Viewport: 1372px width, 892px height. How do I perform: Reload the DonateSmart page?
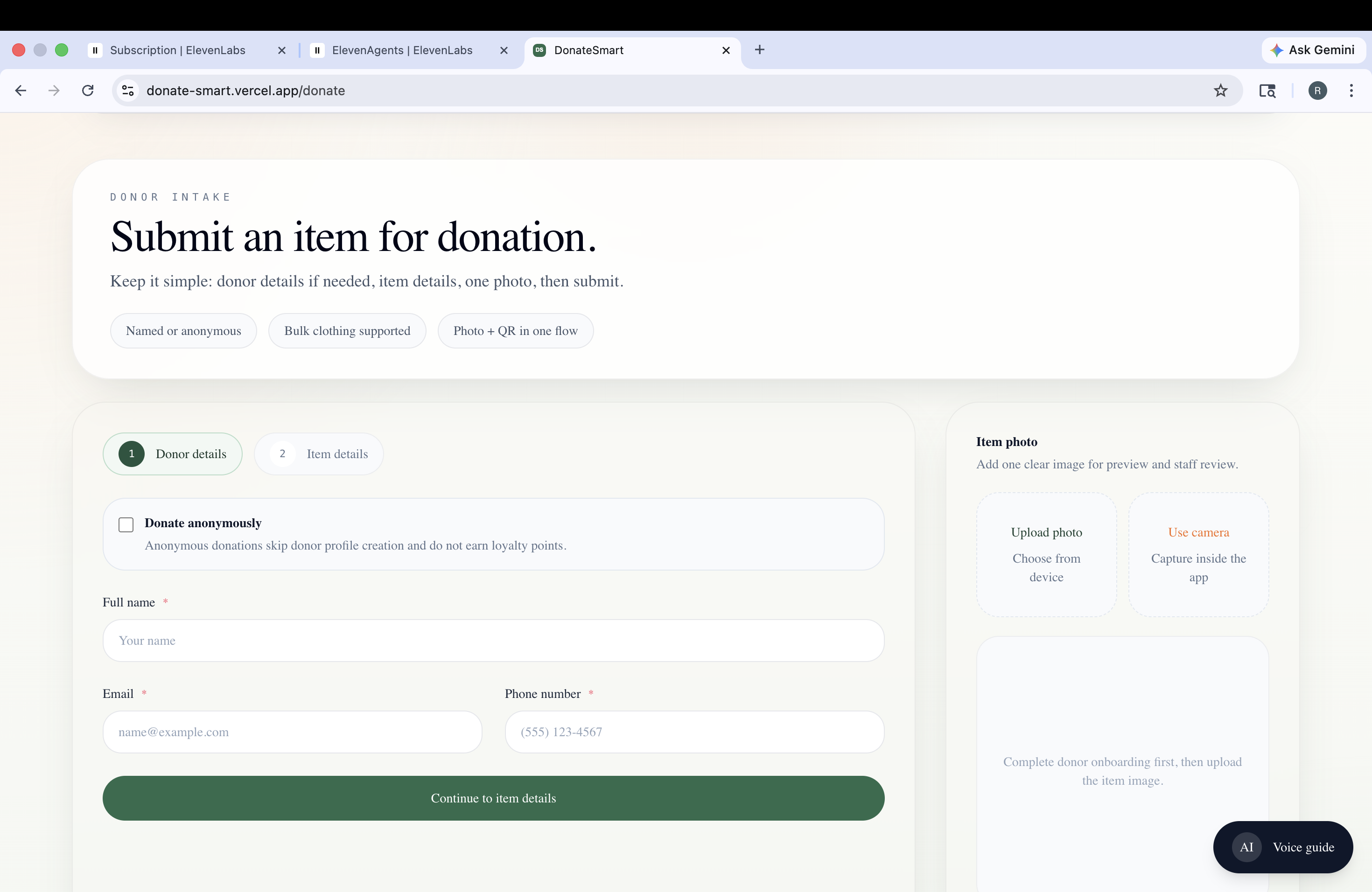[88, 91]
